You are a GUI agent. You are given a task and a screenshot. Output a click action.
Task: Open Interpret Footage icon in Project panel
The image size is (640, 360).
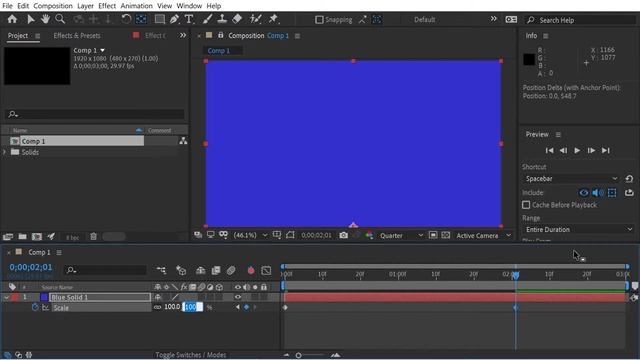[x=8, y=236]
